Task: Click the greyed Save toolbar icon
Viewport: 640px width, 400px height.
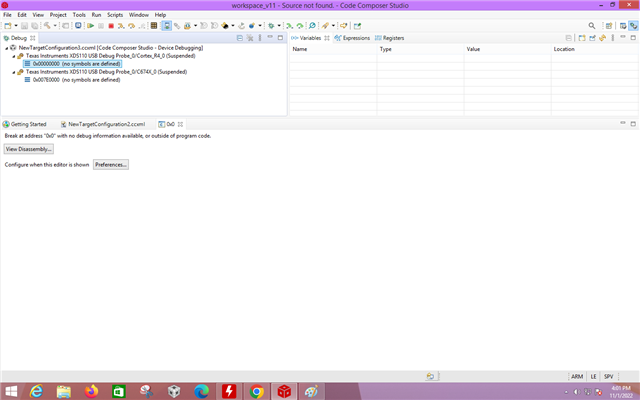Action: pos(24,26)
